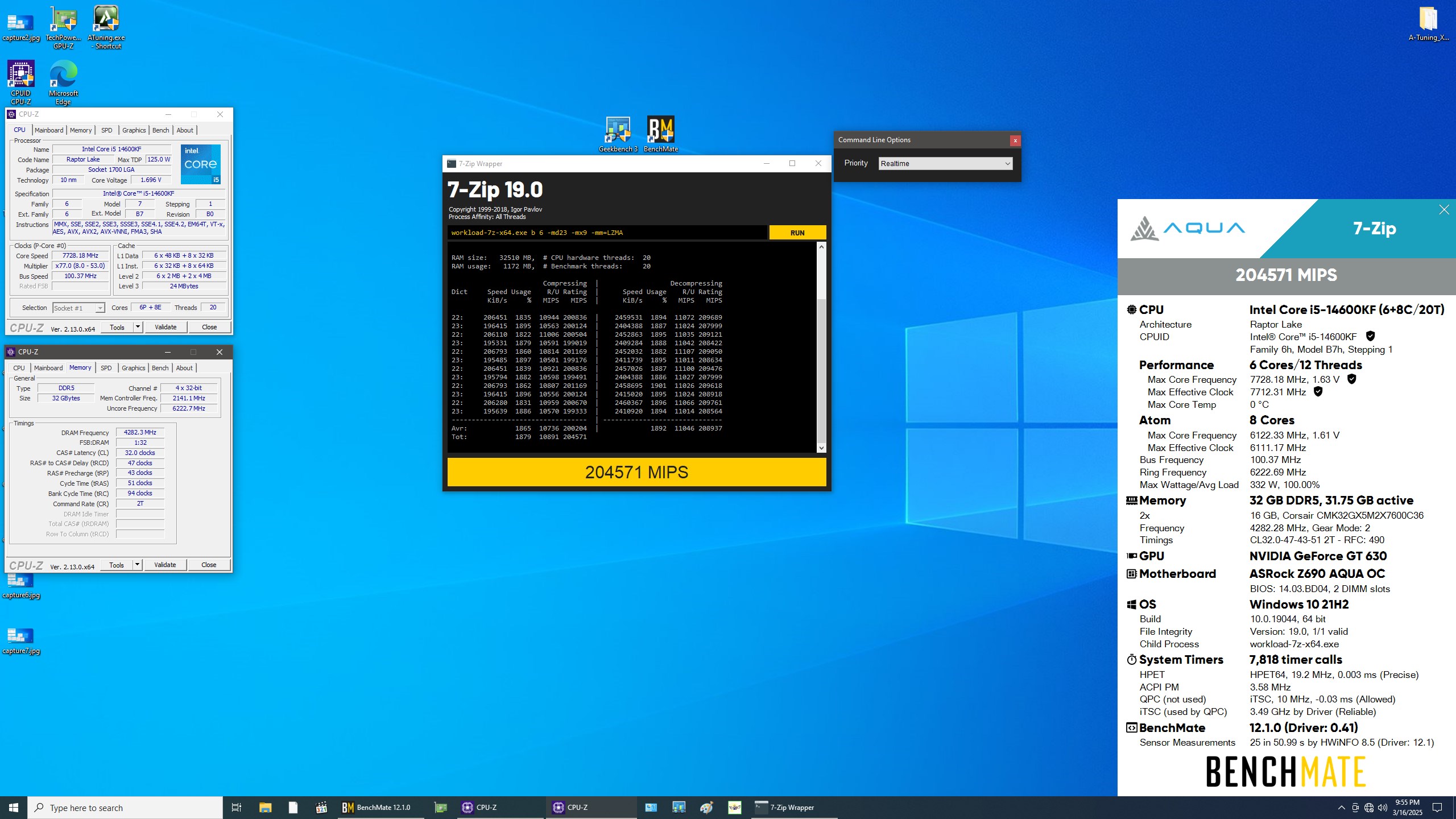Switch to SPD tab in upper CPU-Z
The image size is (1456, 819).
click(x=107, y=130)
